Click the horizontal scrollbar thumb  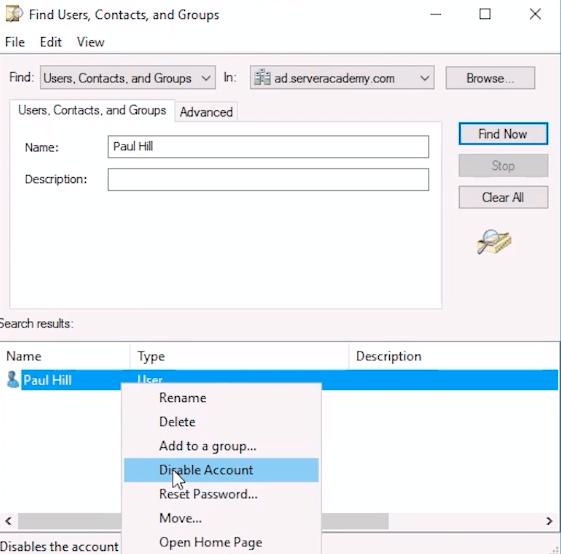pyautogui.click(x=203, y=521)
